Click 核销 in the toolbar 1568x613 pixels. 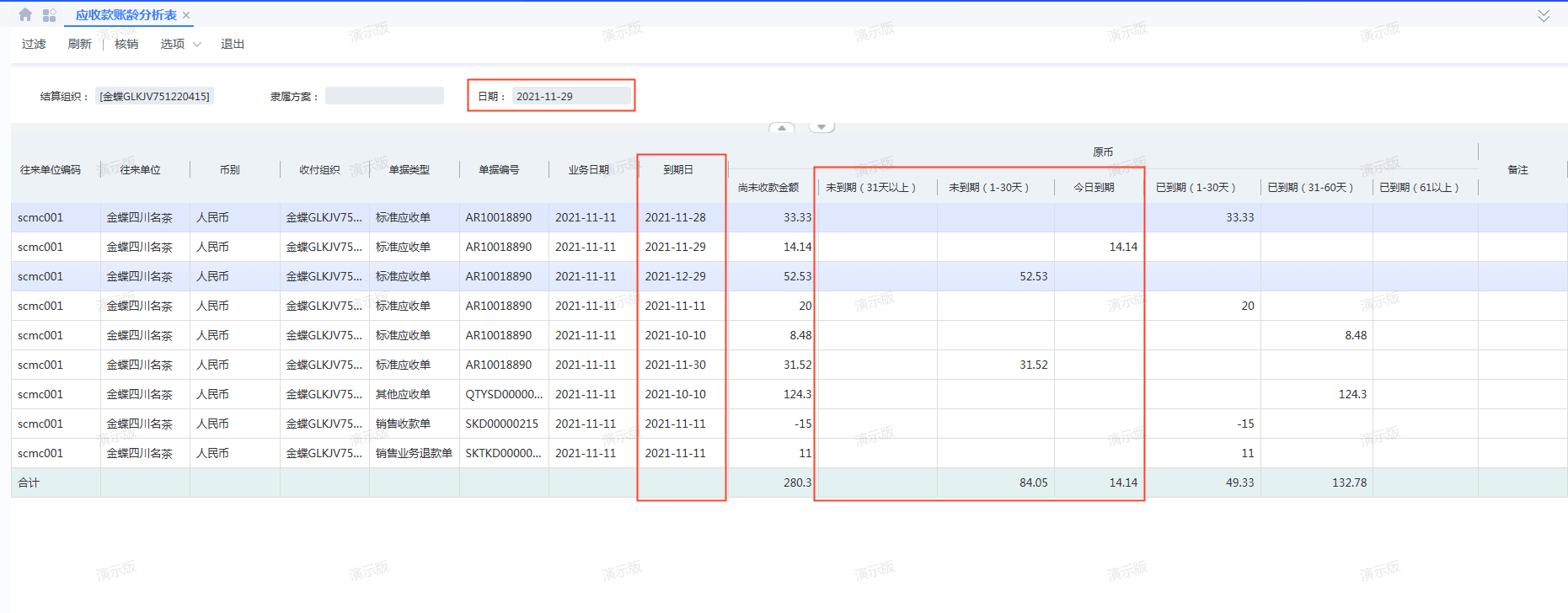pyautogui.click(x=126, y=44)
